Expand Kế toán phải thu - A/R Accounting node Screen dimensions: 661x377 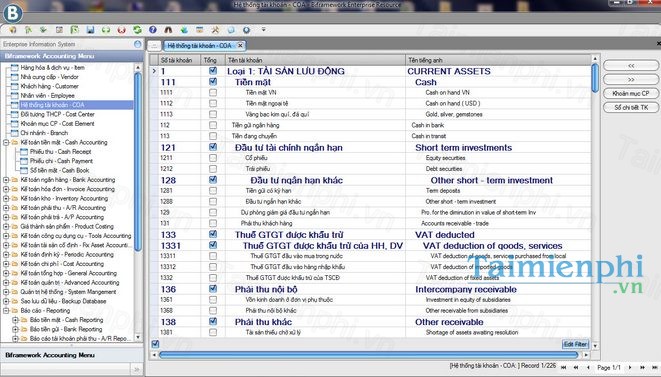pyautogui.click(x=6, y=208)
